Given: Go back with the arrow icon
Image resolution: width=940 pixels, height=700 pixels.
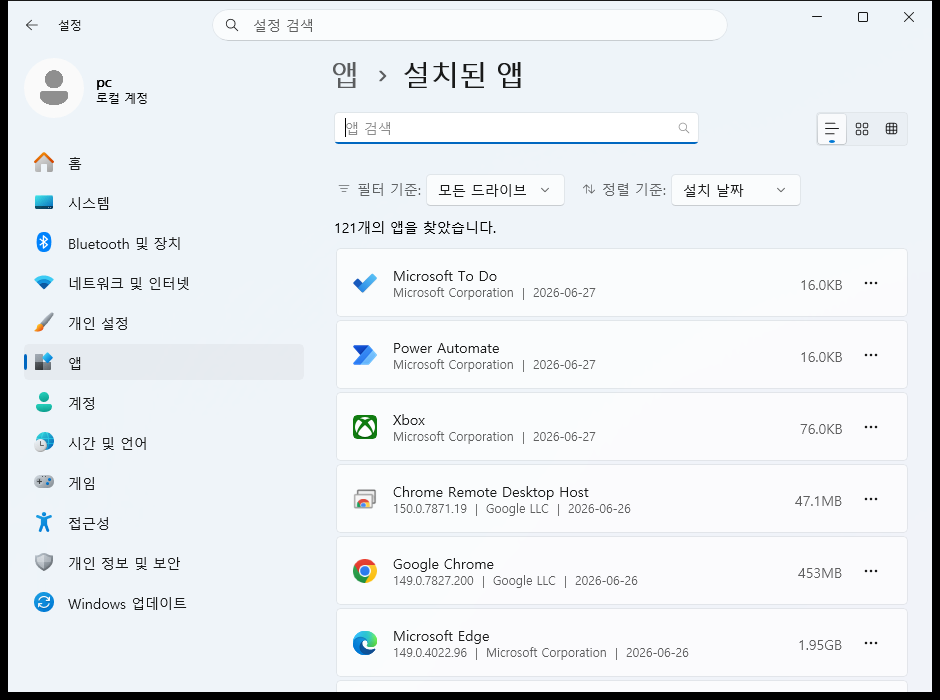Looking at the screenshot, I should click(x=32, y=25).
